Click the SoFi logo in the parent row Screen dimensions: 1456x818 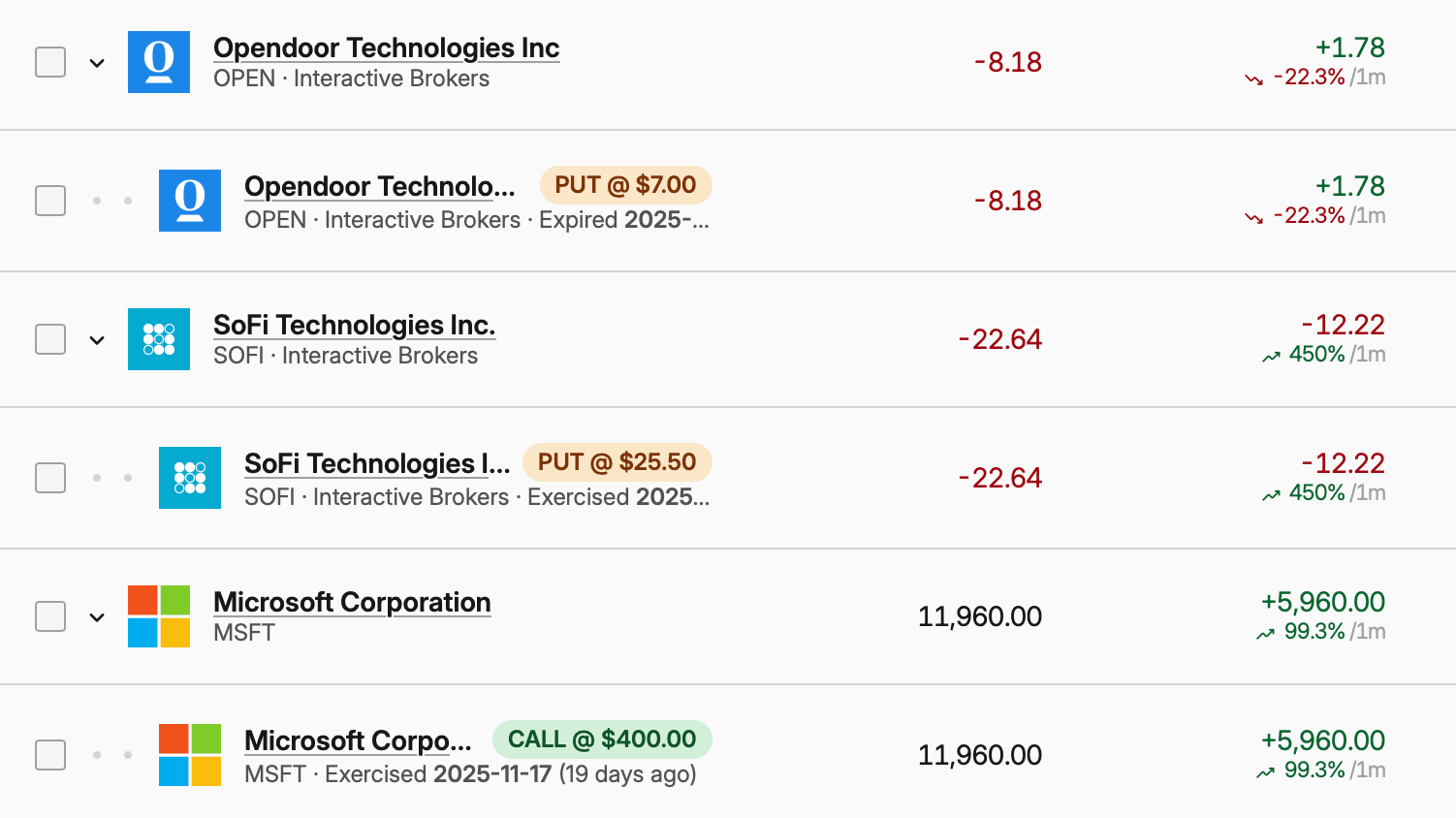[x=159, y=339]
